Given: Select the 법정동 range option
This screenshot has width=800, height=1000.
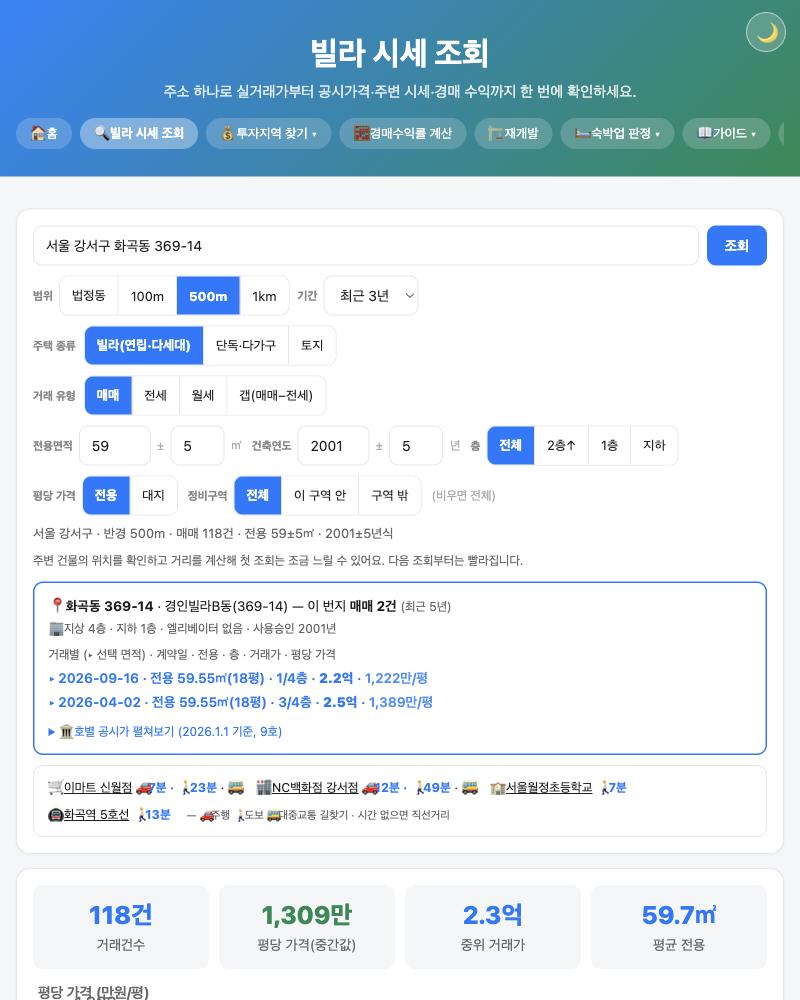Looking at the screenshot, I should 89,295.
